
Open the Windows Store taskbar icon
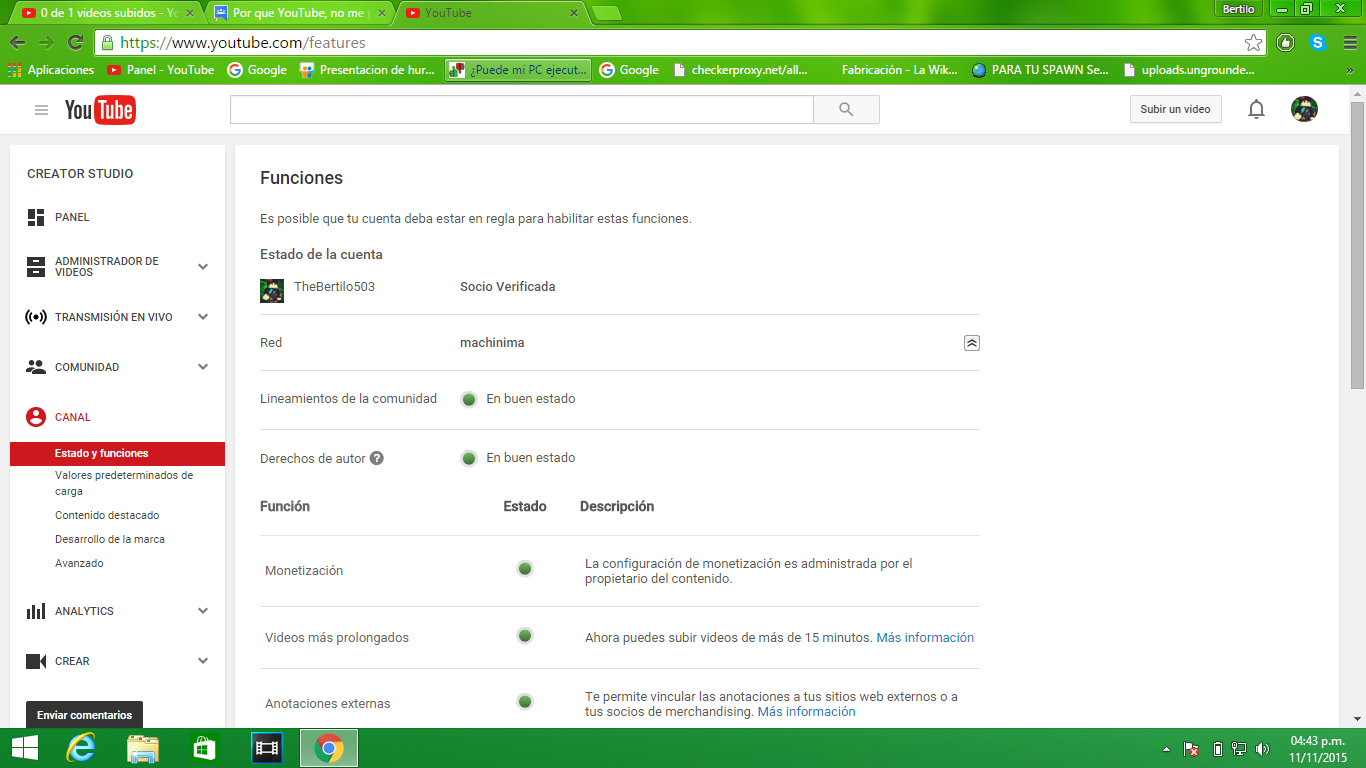pyautogui.click(x=204, y=748)
